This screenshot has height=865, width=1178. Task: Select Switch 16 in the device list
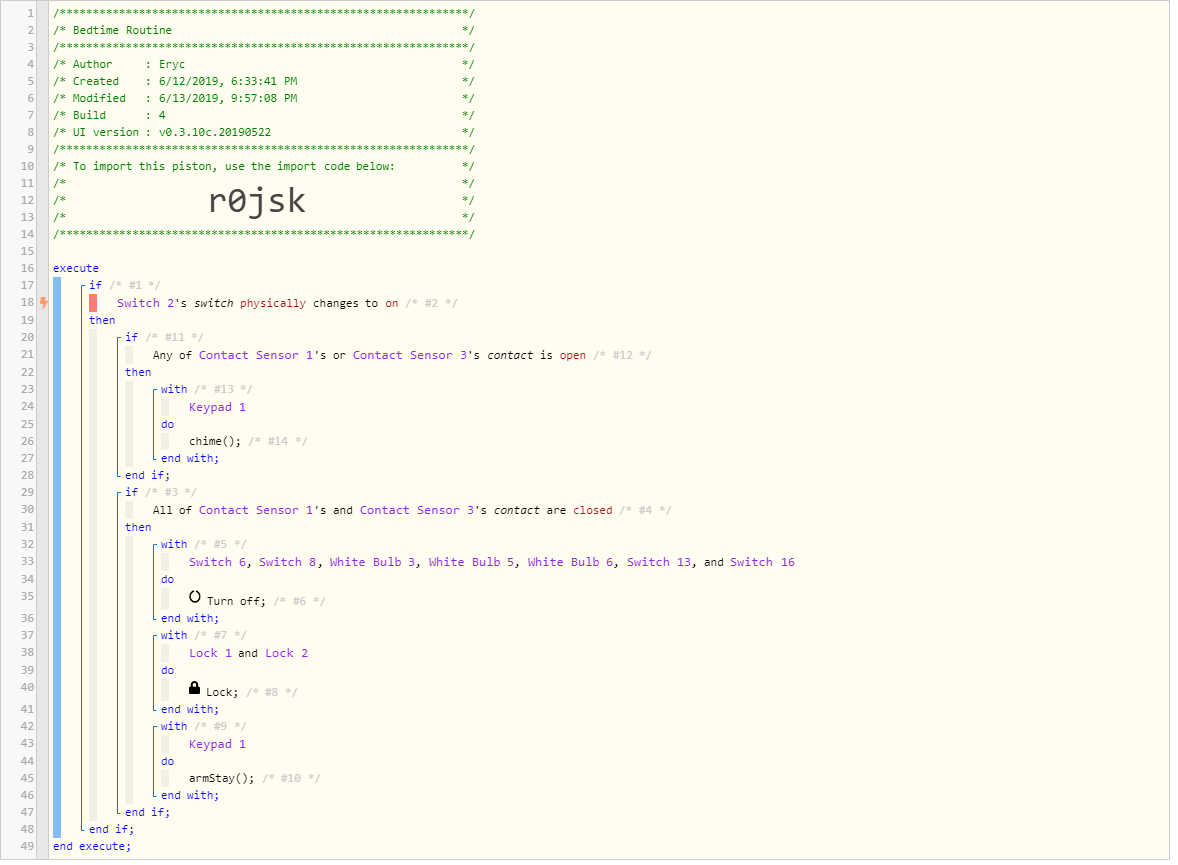762,562
